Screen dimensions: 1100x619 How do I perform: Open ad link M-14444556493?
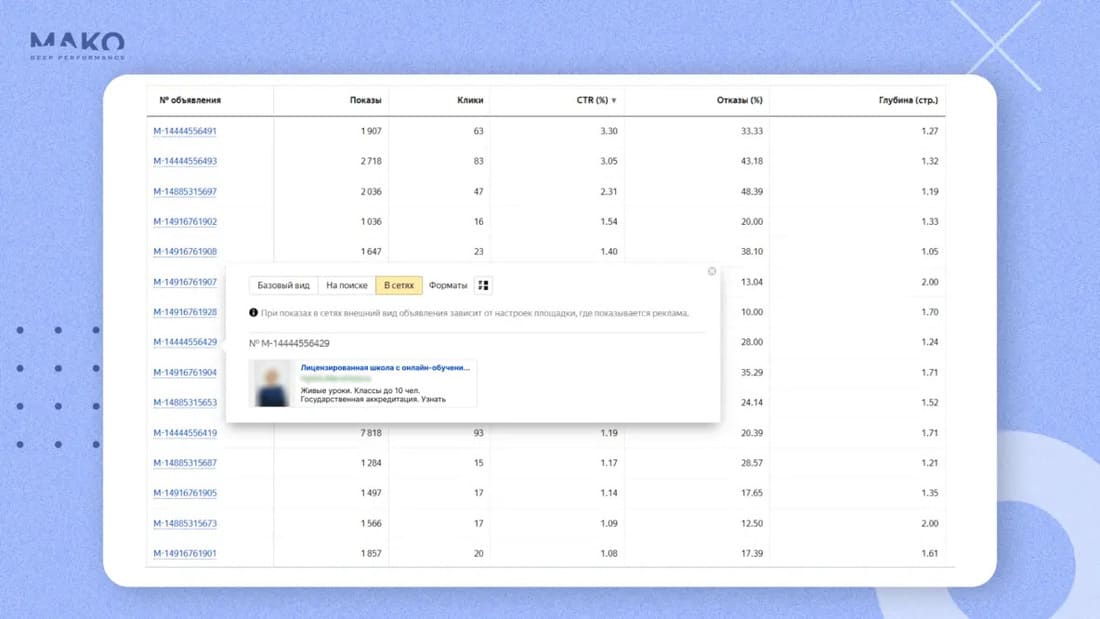pyautogui.click(x=185, y=161)
